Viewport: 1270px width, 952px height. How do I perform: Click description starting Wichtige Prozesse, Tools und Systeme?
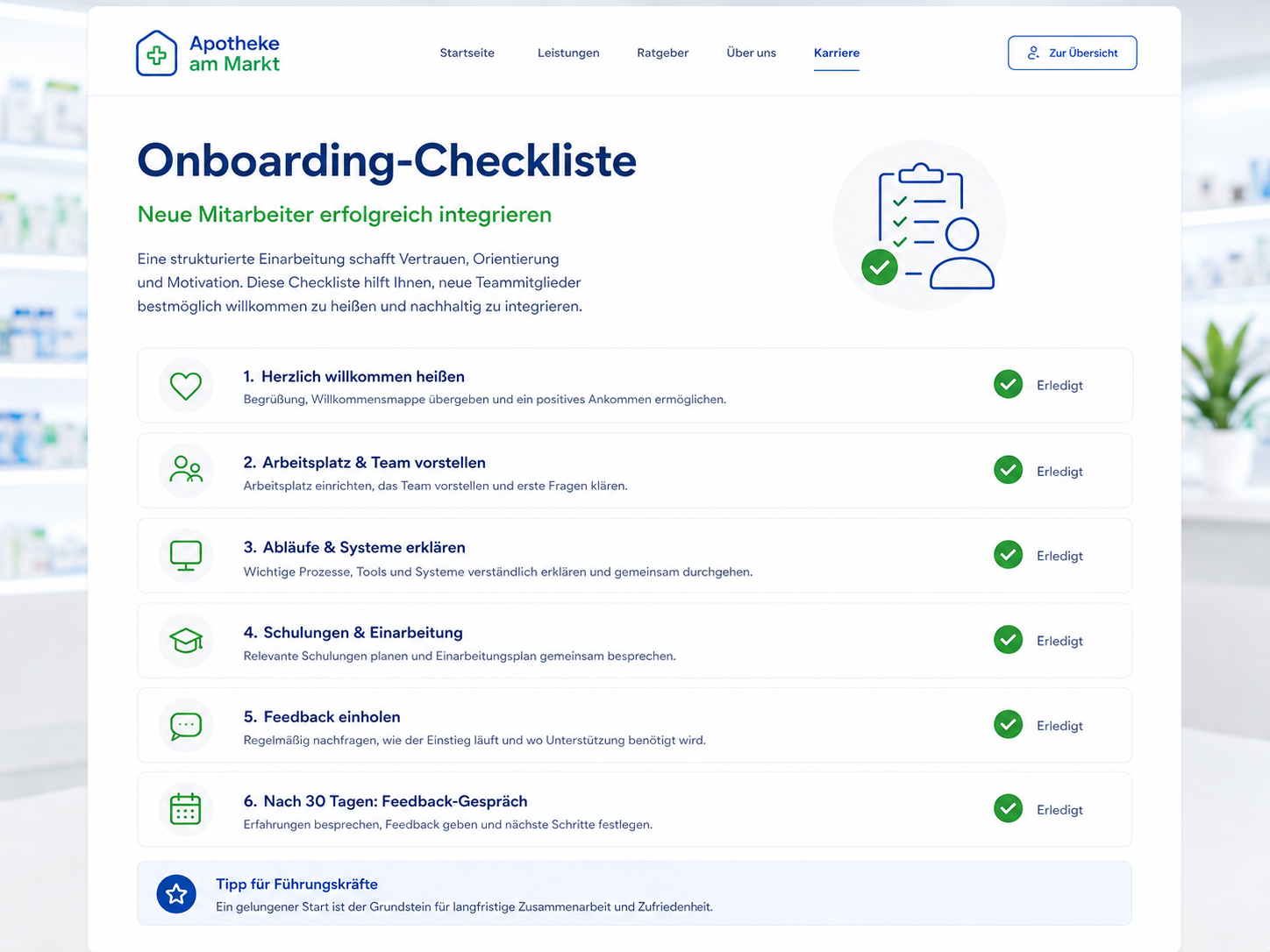[x=498, y=572]
